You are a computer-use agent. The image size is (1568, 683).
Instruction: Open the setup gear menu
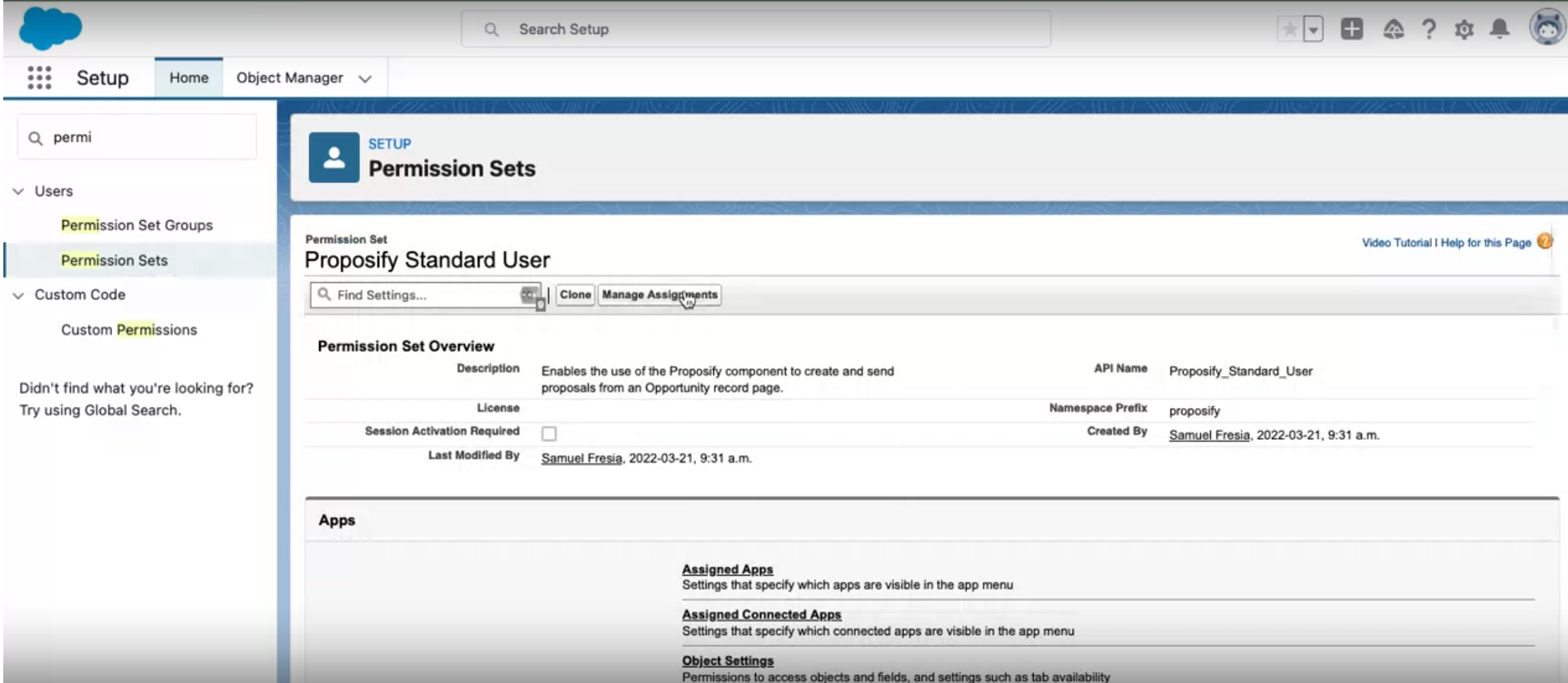point(1464,30)
